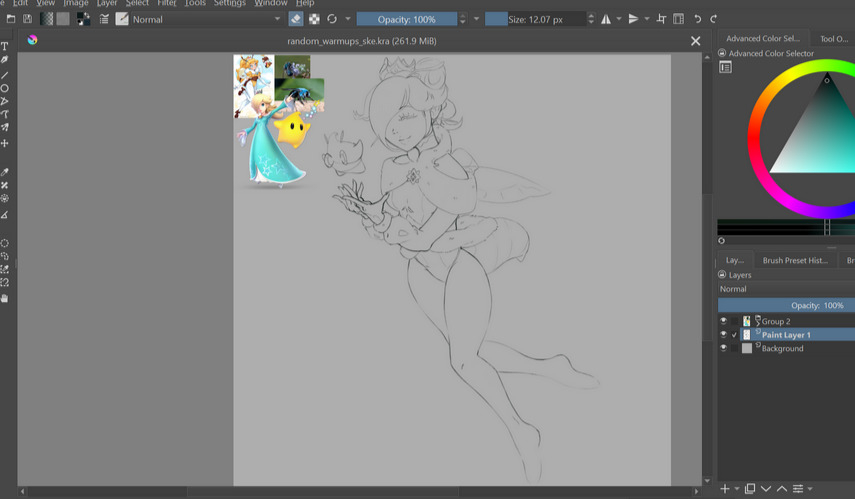Pick the Move tool in toolbox
The image size is (855, 499).
point(5,143)
